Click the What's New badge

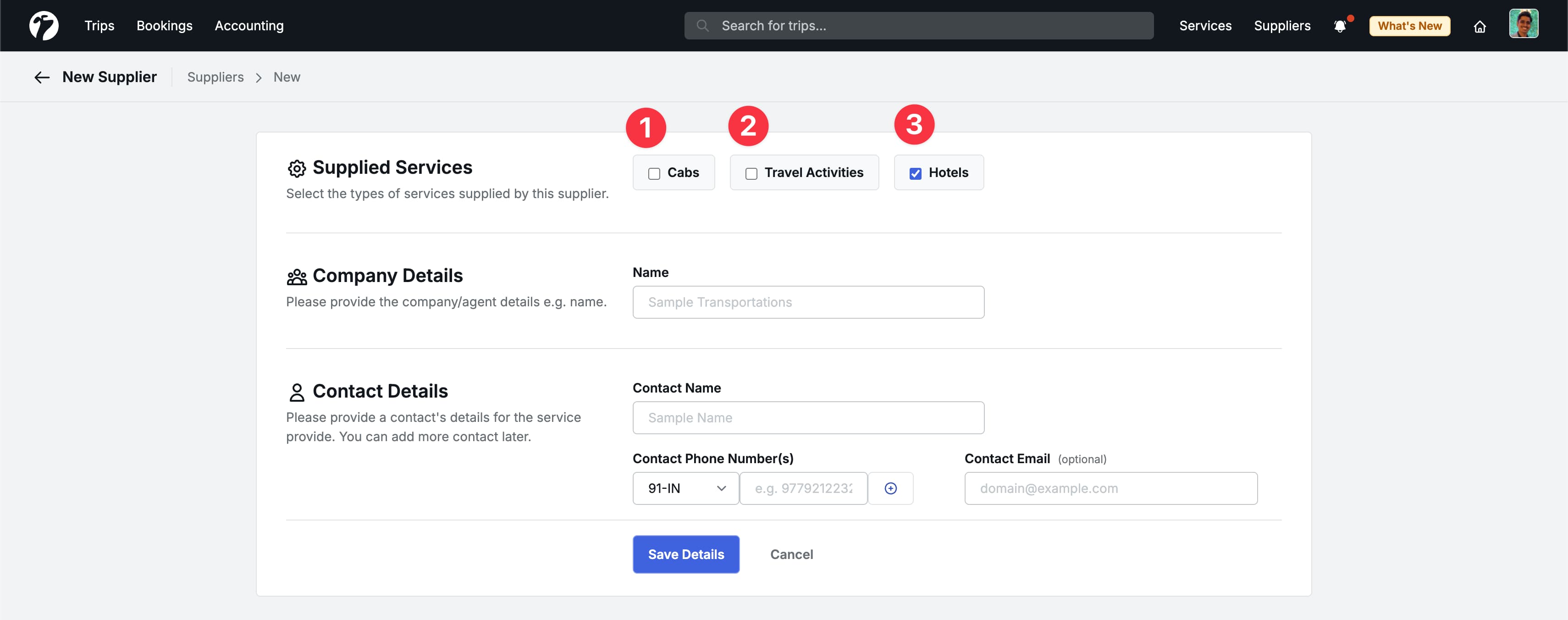1409,26
